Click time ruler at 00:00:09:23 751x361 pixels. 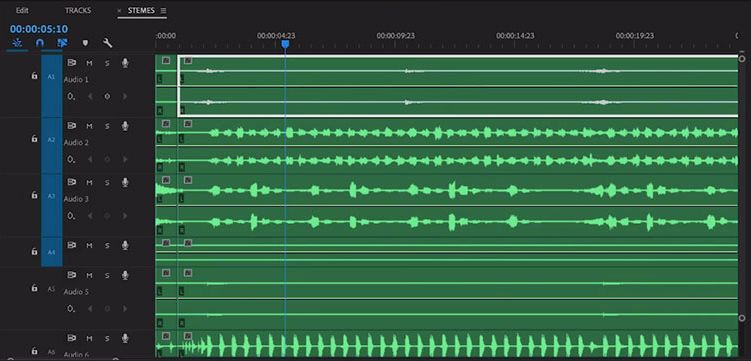(x=396, y=36)
